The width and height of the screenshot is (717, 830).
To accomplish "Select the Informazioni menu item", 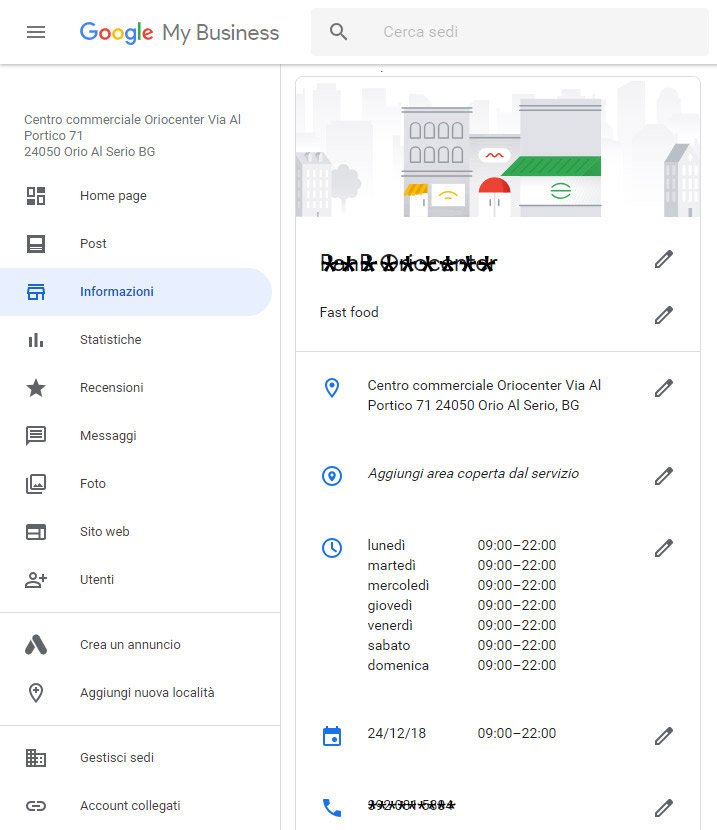I will 136,292.
